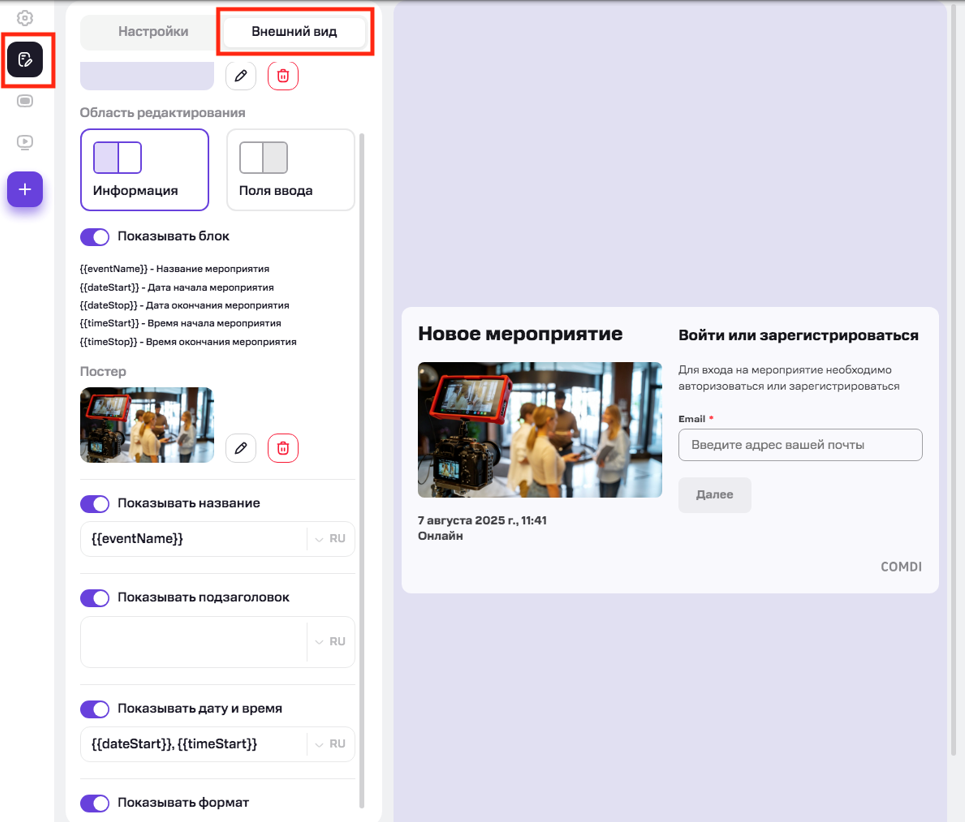The image size is (965, 822).
Task: Click the {{dateStart}} - Дата начала мероприятия hint
Action: click(177, 287)
